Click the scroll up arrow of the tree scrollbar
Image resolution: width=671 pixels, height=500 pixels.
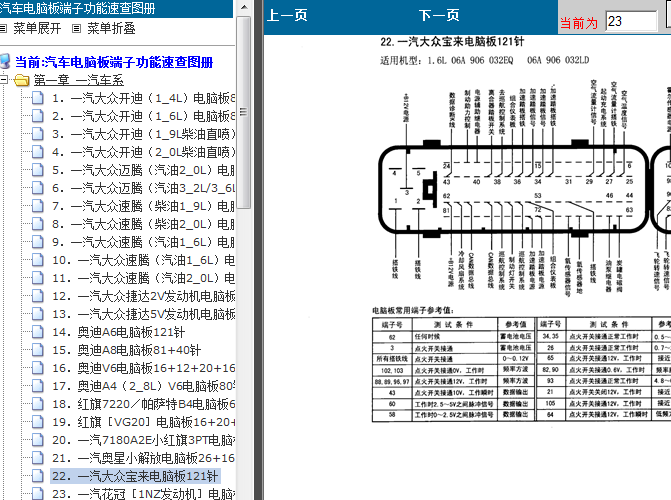point(243,7)
